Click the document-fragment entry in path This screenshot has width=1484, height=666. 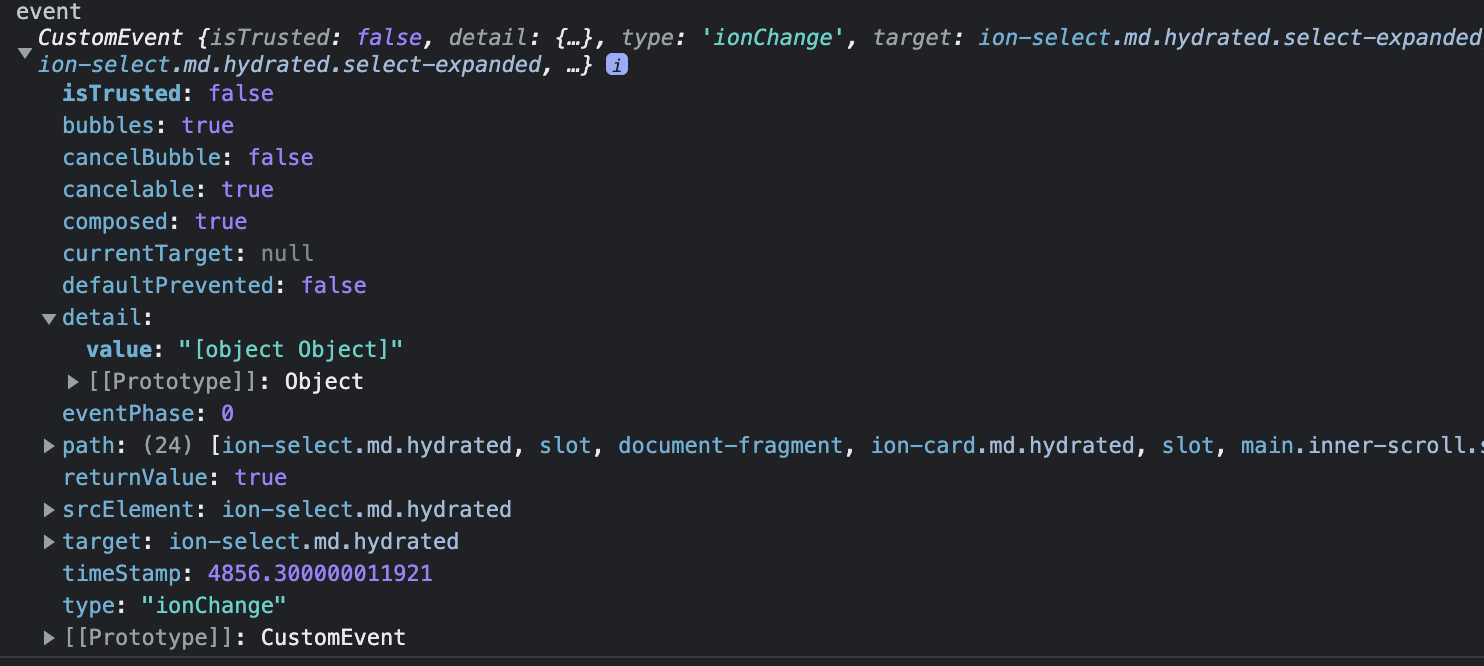(x=730, y=446)
